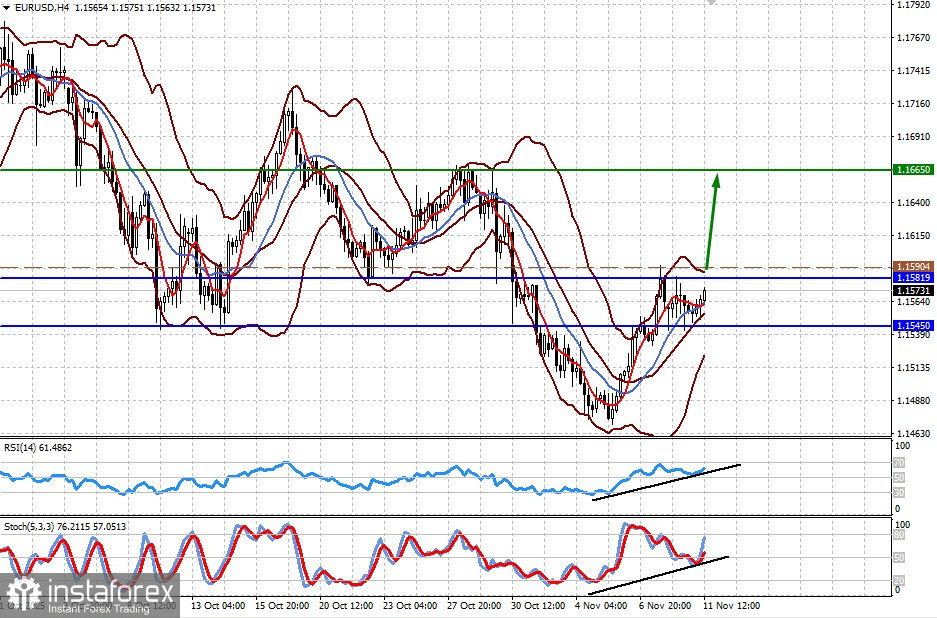Click the 11 Nov 12:00 time label
This screenshot has width=937, height=618.
point(731,605)
